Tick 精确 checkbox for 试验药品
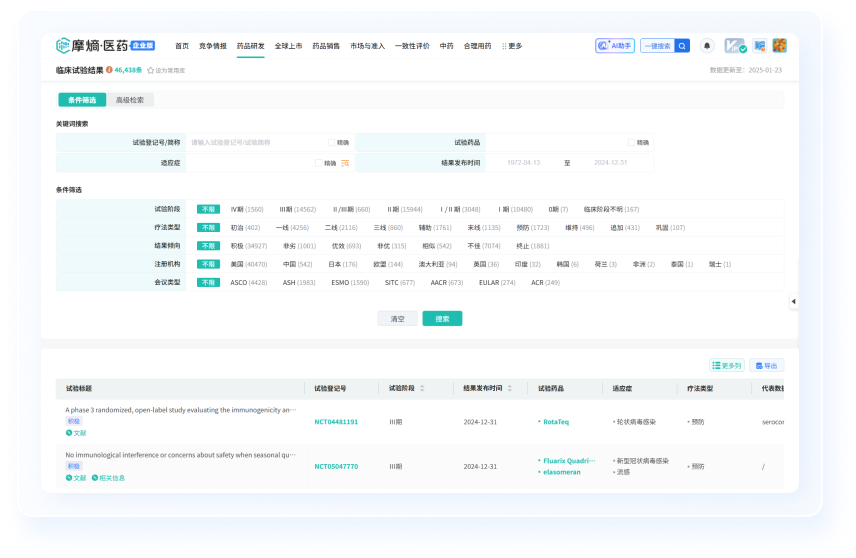 (631, 143)
